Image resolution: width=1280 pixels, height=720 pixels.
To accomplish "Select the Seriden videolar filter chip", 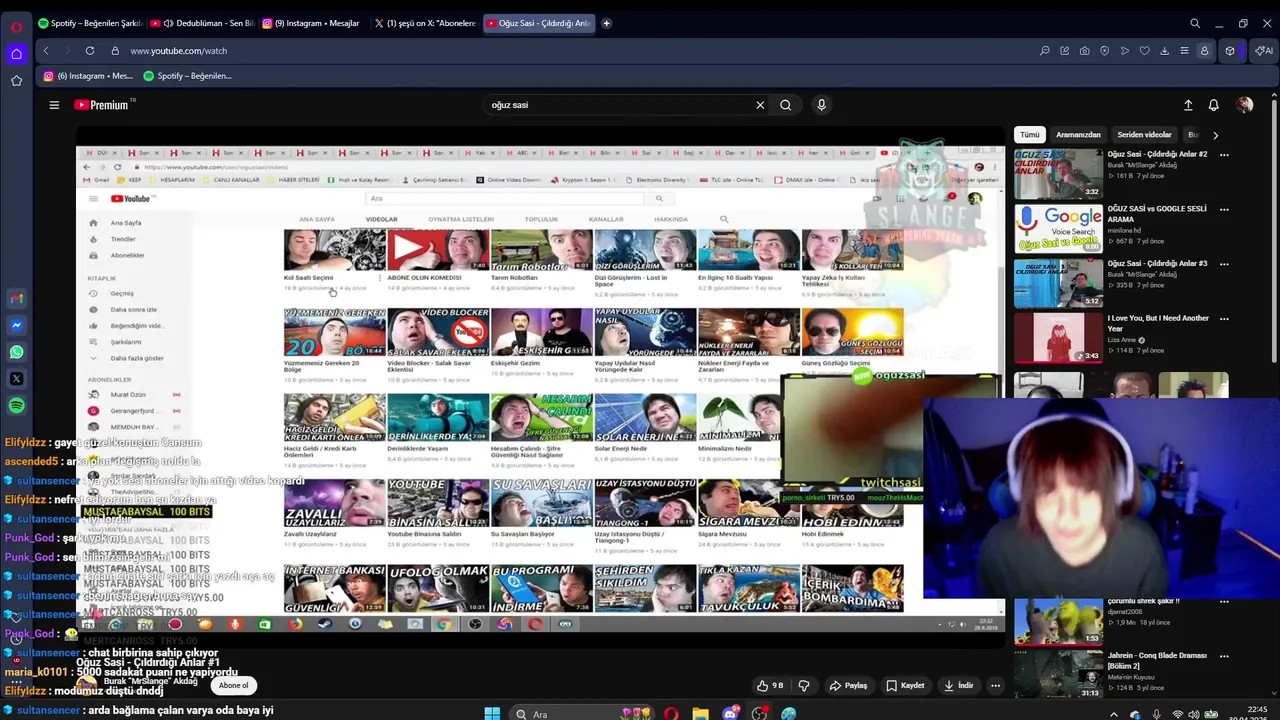I will point(1144,135).
